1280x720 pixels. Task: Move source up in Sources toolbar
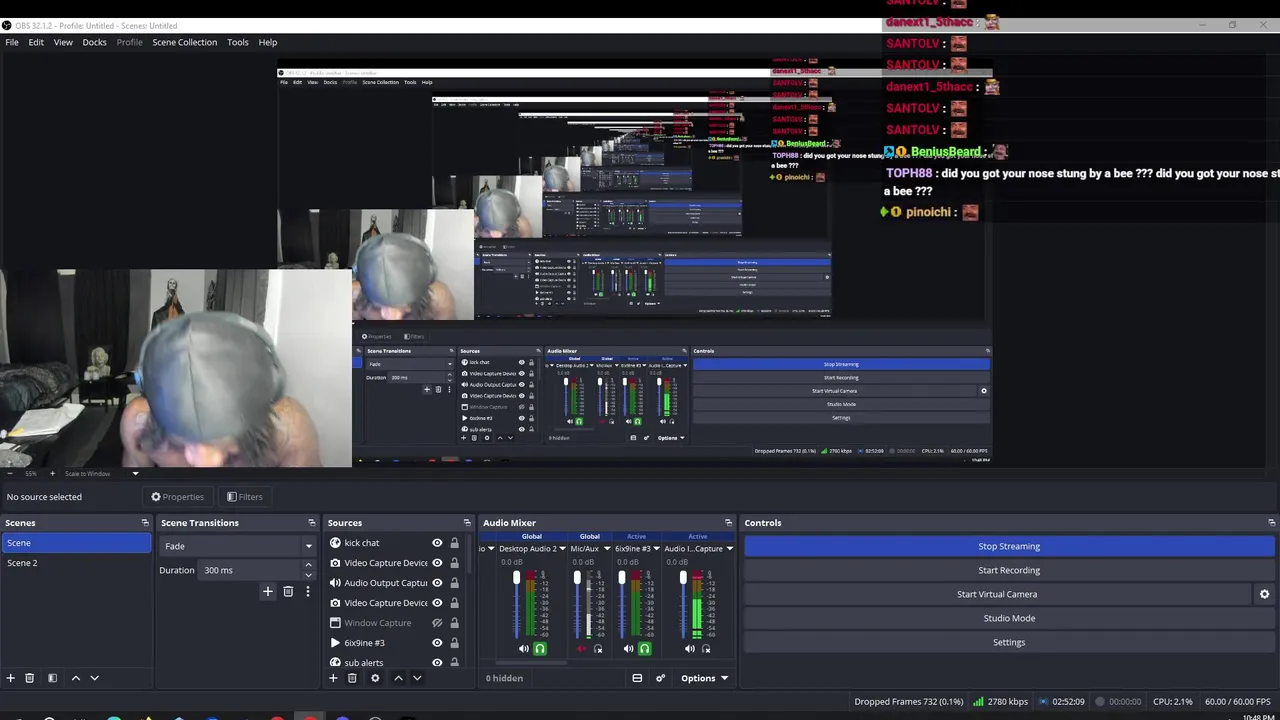point(398,678)
